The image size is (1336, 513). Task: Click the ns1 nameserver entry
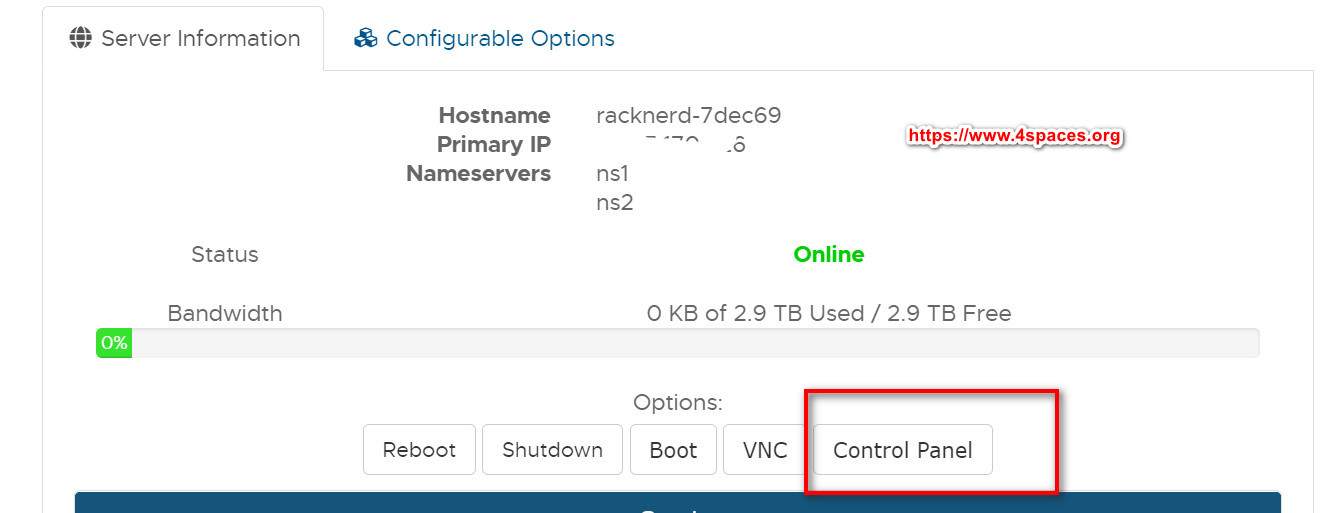(612, 173)
